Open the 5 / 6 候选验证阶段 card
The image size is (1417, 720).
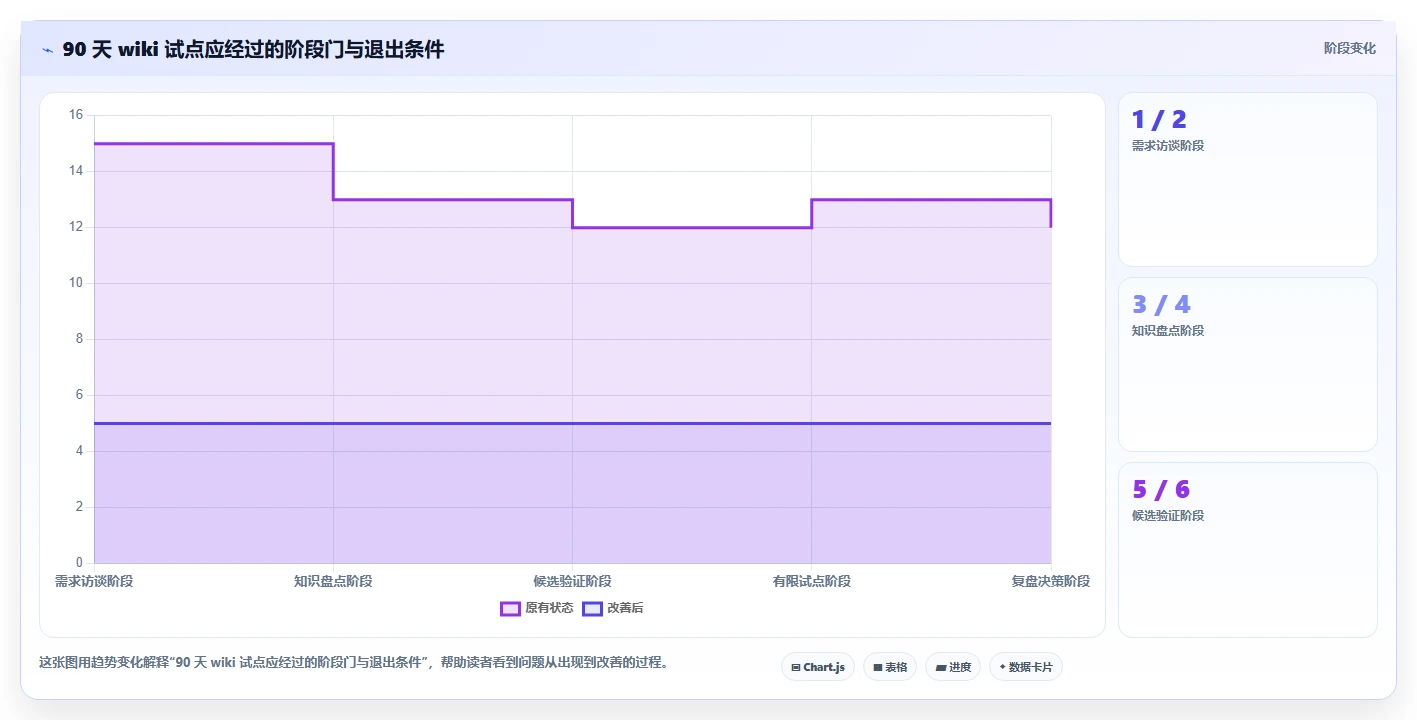(x=1248, y=550)
